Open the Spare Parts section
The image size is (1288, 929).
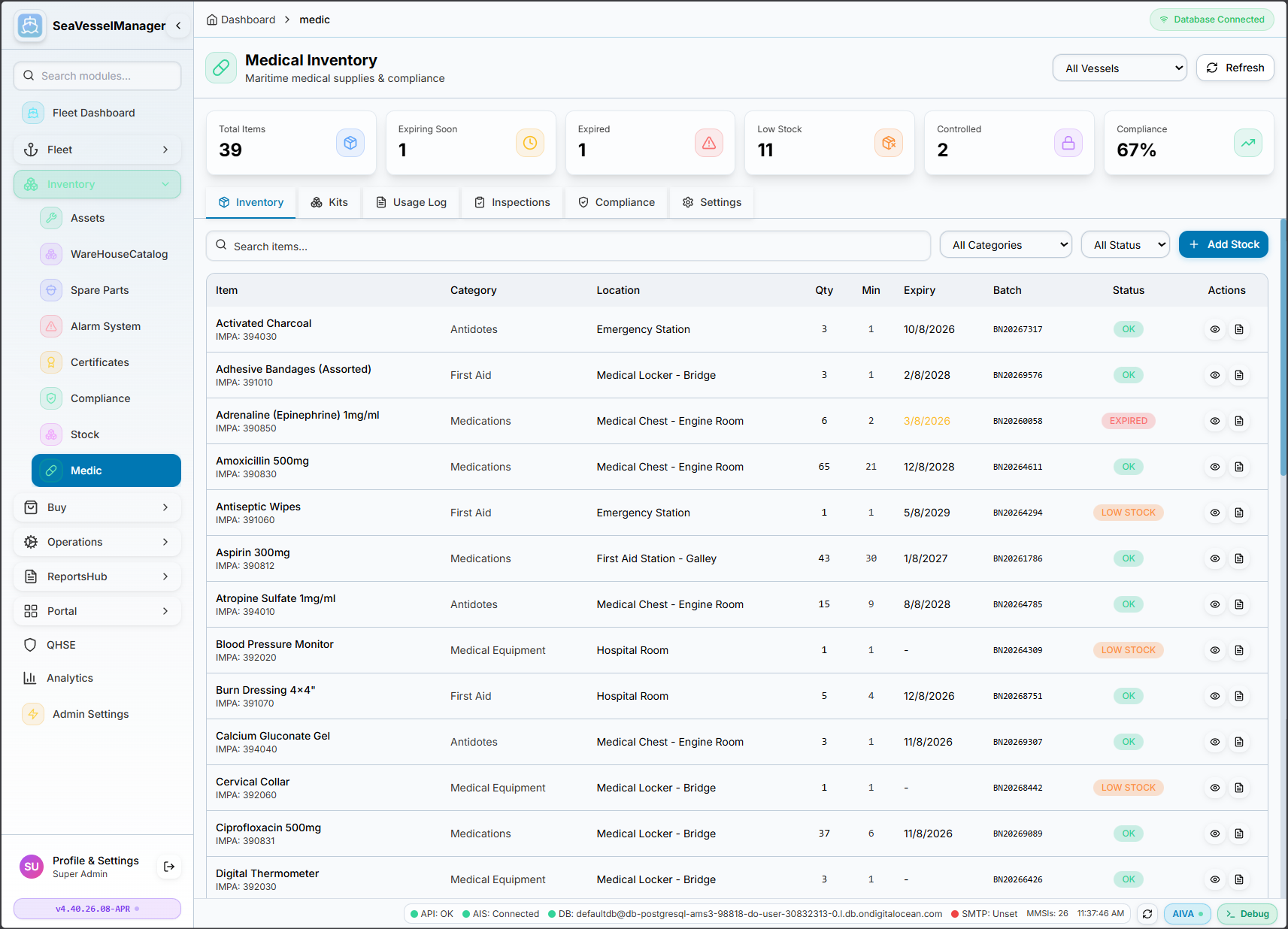[99, 289]
